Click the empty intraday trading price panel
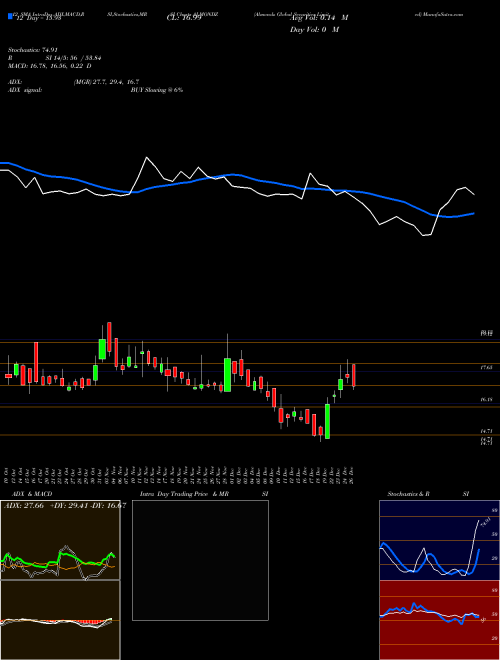 [x=200, y=560]
